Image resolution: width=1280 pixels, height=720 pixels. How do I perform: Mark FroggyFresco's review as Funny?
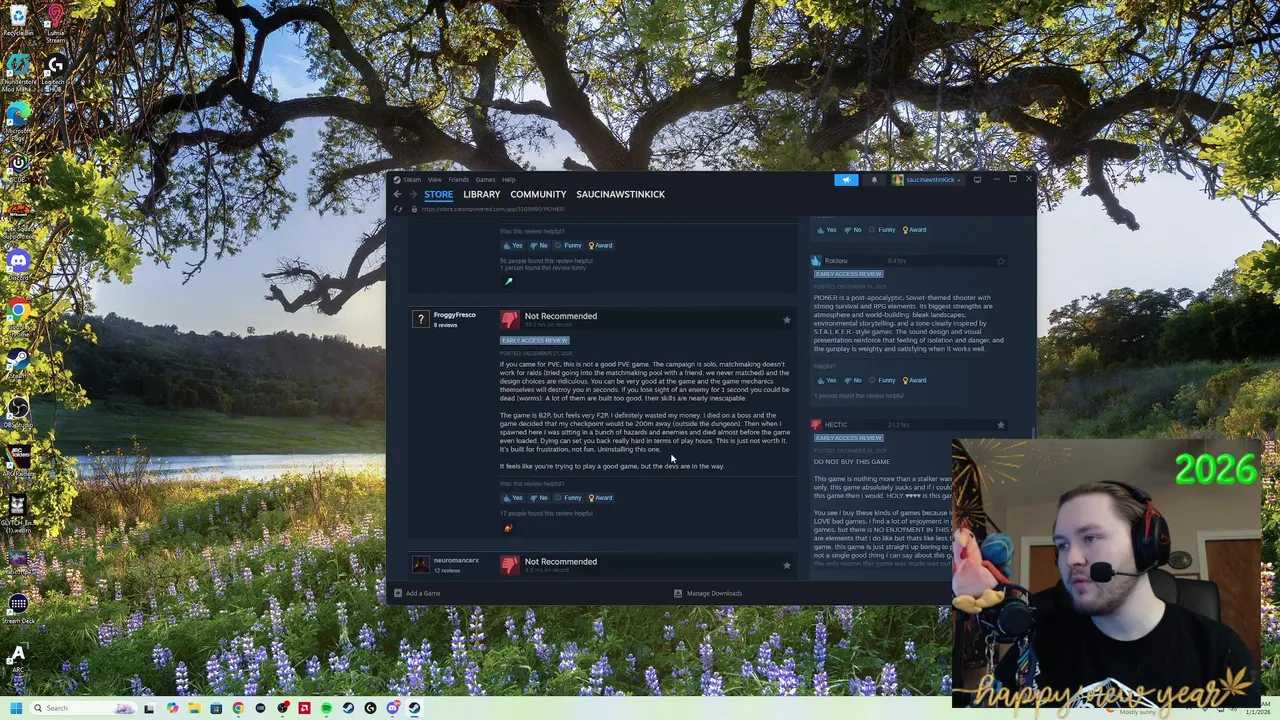(568, 498)
